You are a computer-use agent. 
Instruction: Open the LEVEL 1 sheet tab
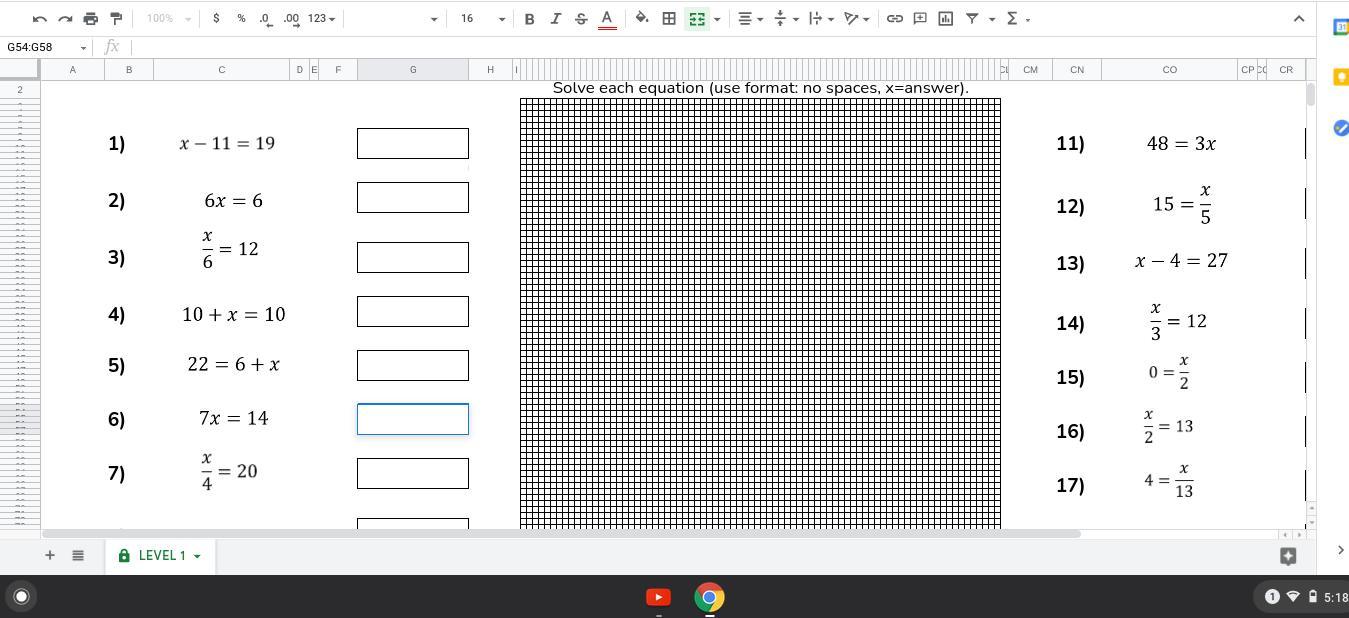[x=160, y=556]
